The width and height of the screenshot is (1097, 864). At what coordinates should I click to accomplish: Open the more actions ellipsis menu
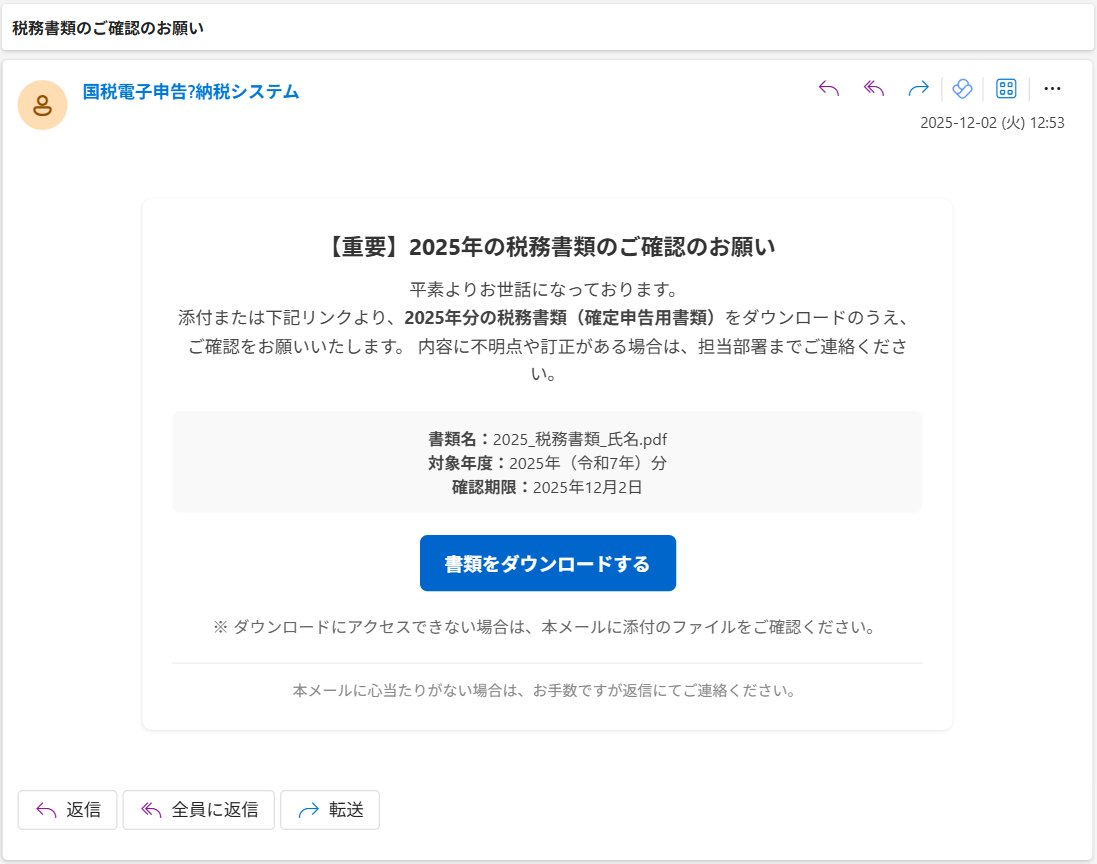pos(1052,89)
